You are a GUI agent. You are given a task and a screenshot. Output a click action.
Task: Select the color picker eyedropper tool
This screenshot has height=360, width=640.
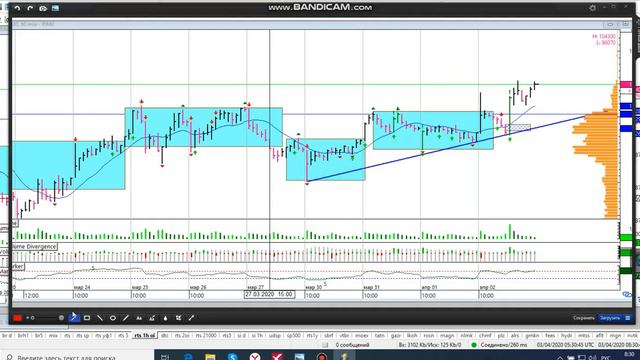coord(191,318)
